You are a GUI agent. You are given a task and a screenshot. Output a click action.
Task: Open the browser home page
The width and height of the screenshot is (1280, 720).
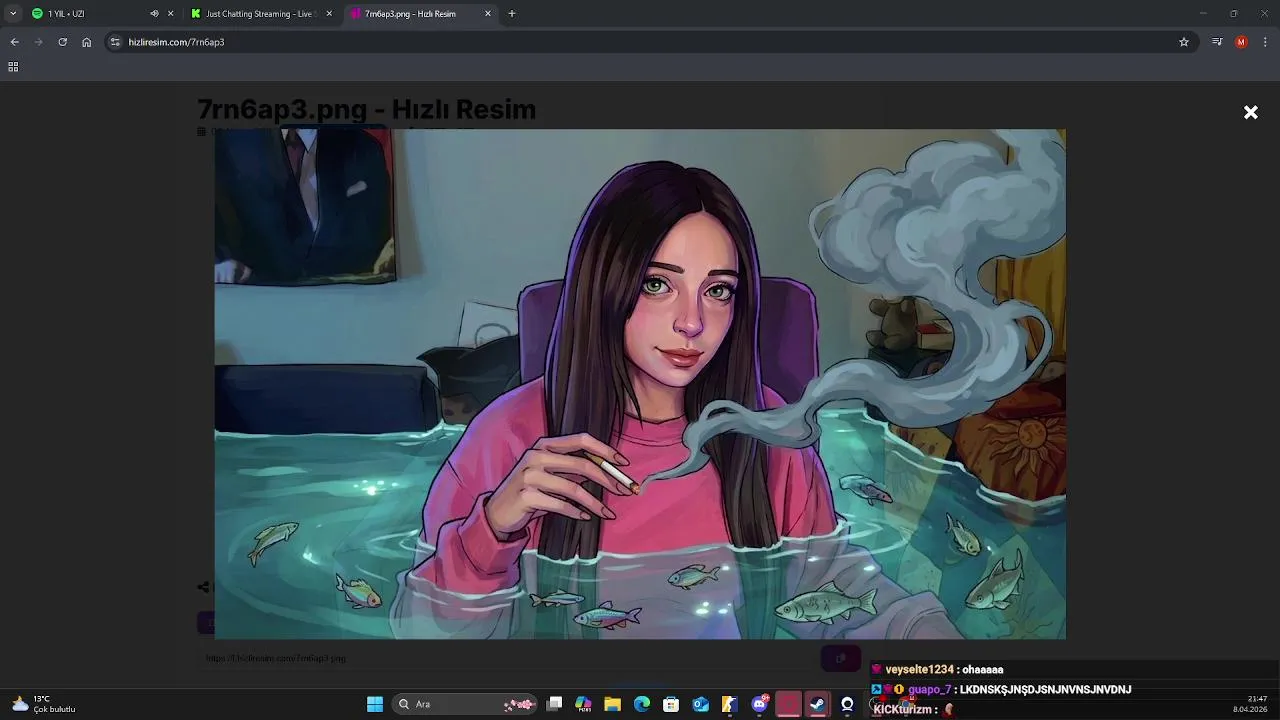pyautogui.click(x=86, y=42)
